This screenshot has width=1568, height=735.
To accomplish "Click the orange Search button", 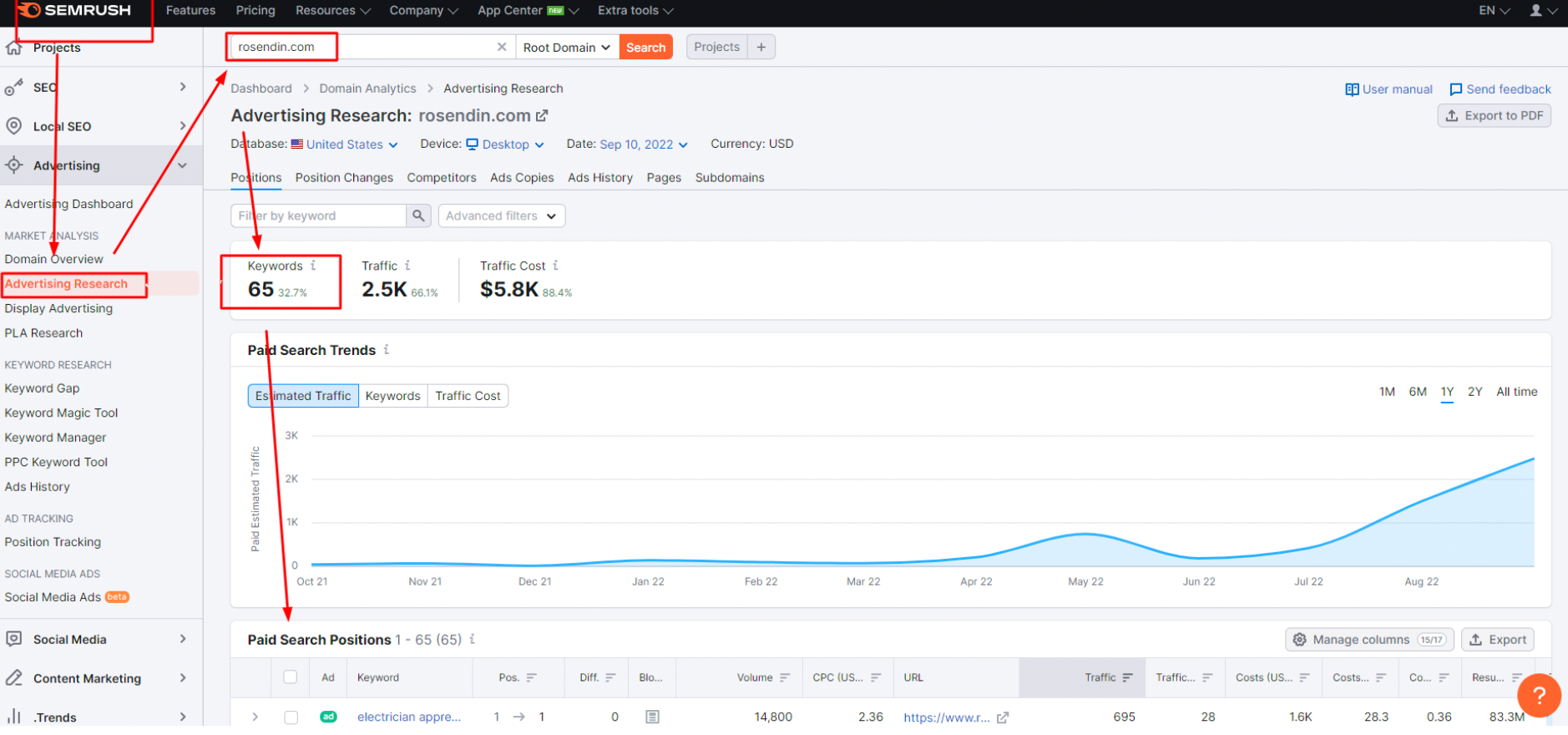I will tap(646, 47).
